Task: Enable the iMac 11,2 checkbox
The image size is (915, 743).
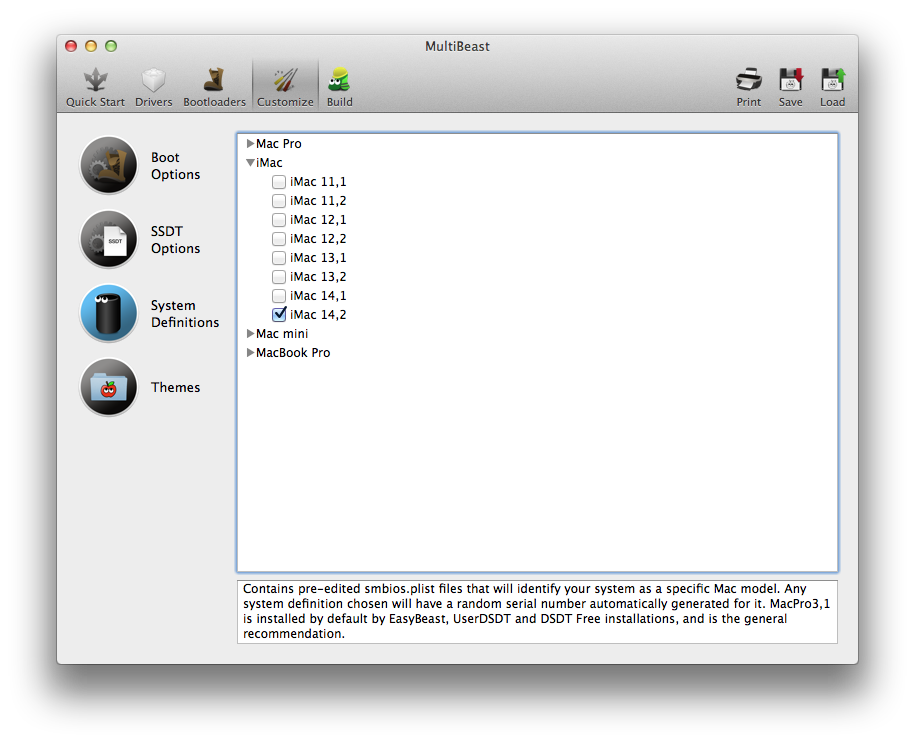Action: click(279, 201)
